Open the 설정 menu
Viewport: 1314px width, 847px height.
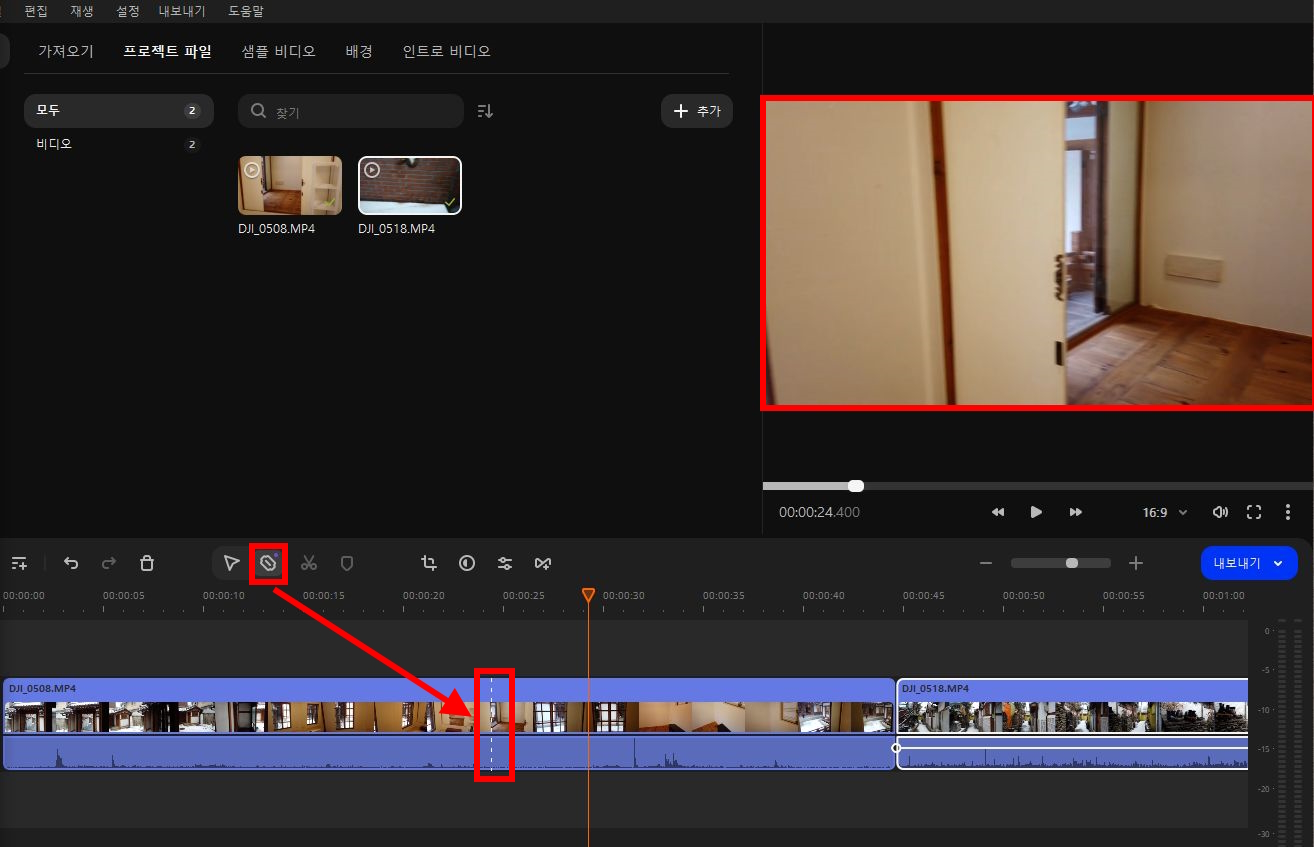tap(128, 11)
